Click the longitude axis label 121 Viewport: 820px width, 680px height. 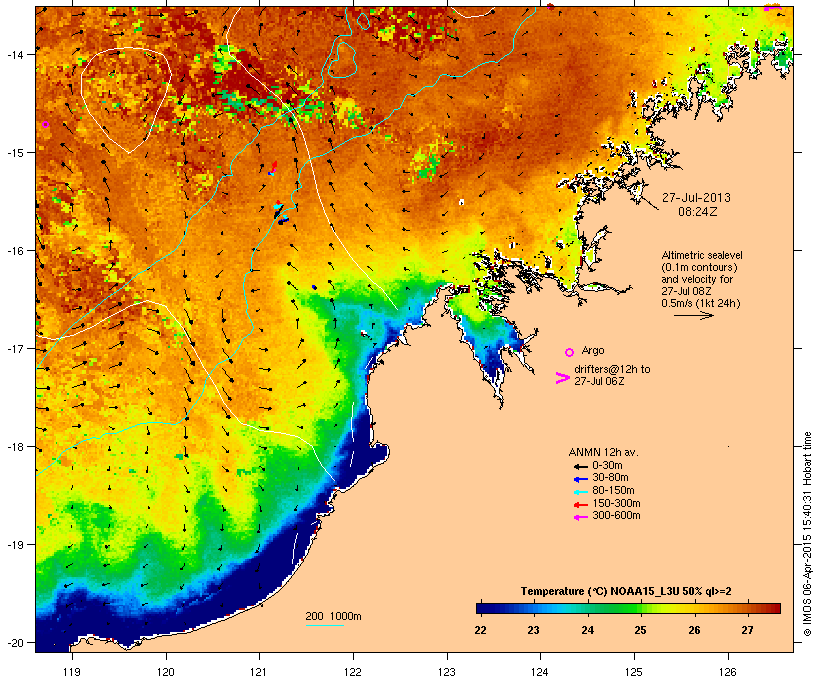coord(259,672)
